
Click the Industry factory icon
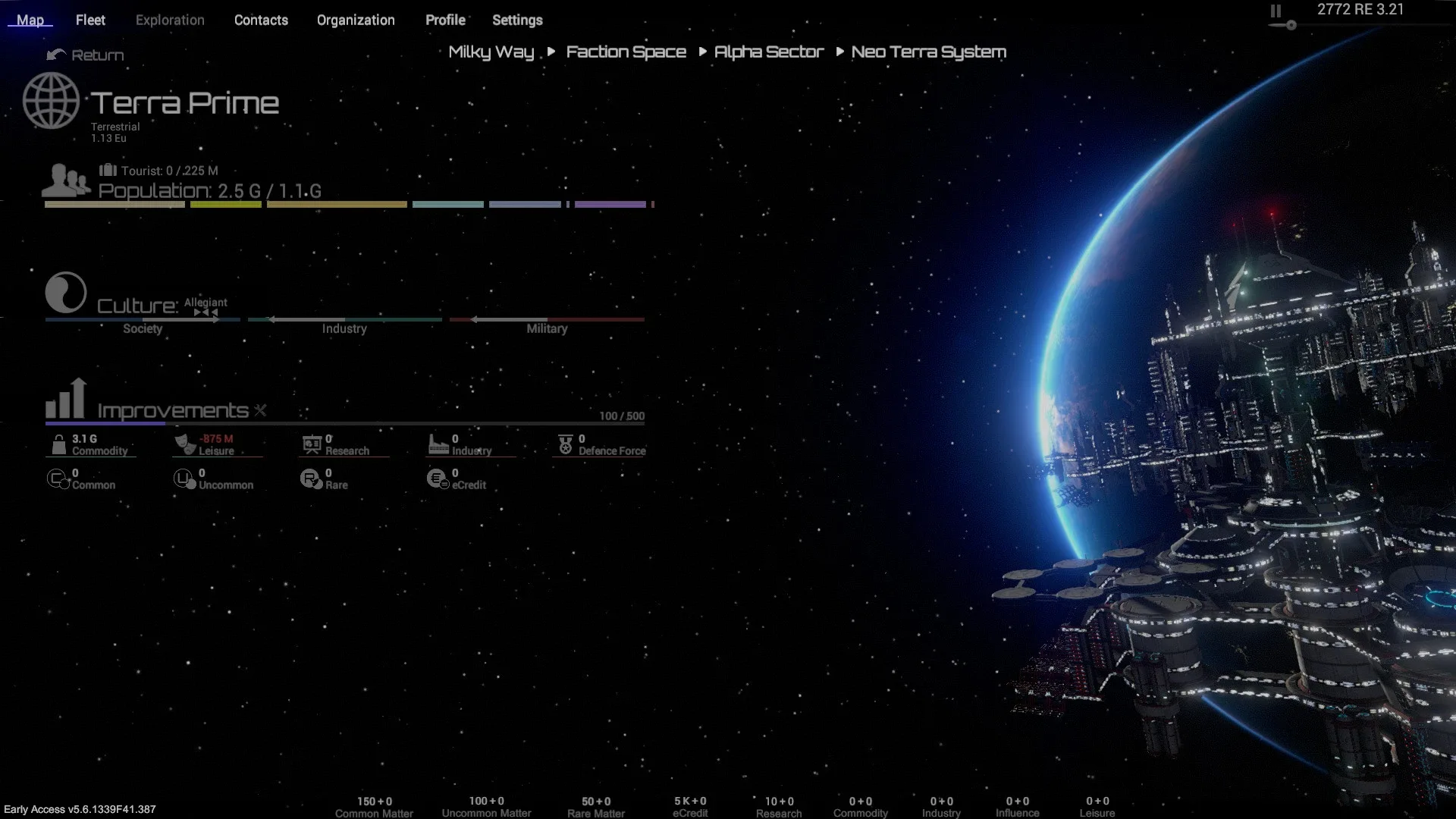438,444
